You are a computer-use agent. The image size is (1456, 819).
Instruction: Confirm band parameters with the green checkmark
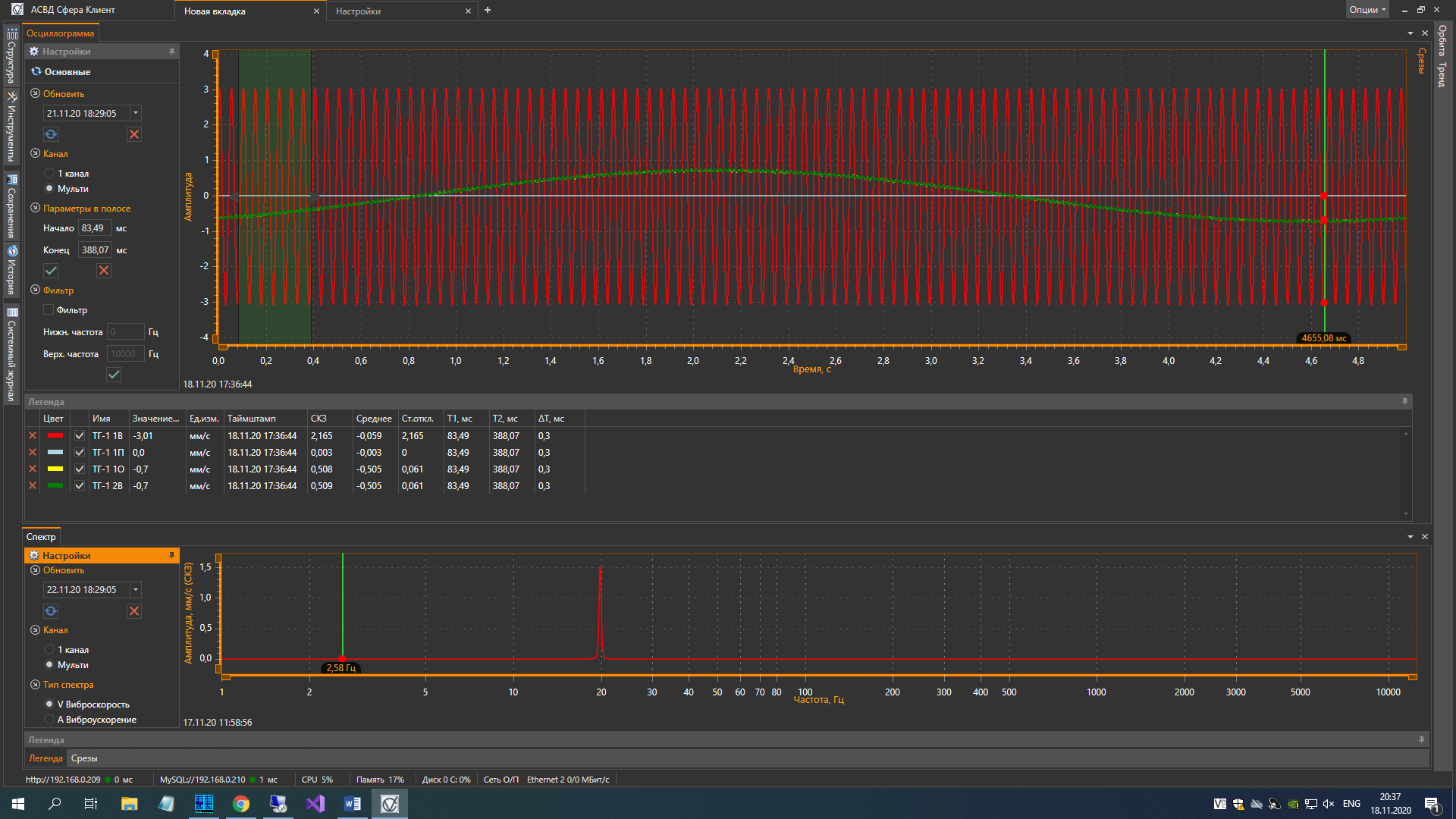51,271
